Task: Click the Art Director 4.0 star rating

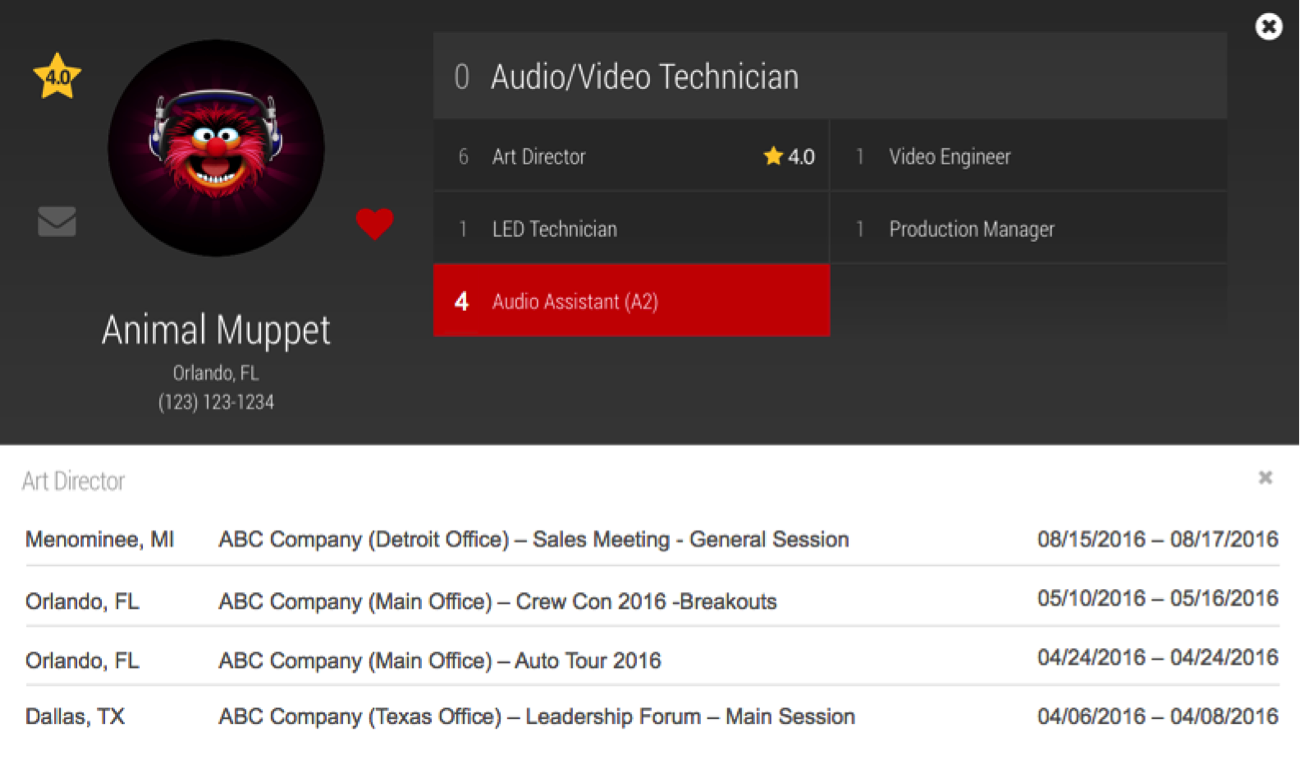Action: click(x=789, y=156)
